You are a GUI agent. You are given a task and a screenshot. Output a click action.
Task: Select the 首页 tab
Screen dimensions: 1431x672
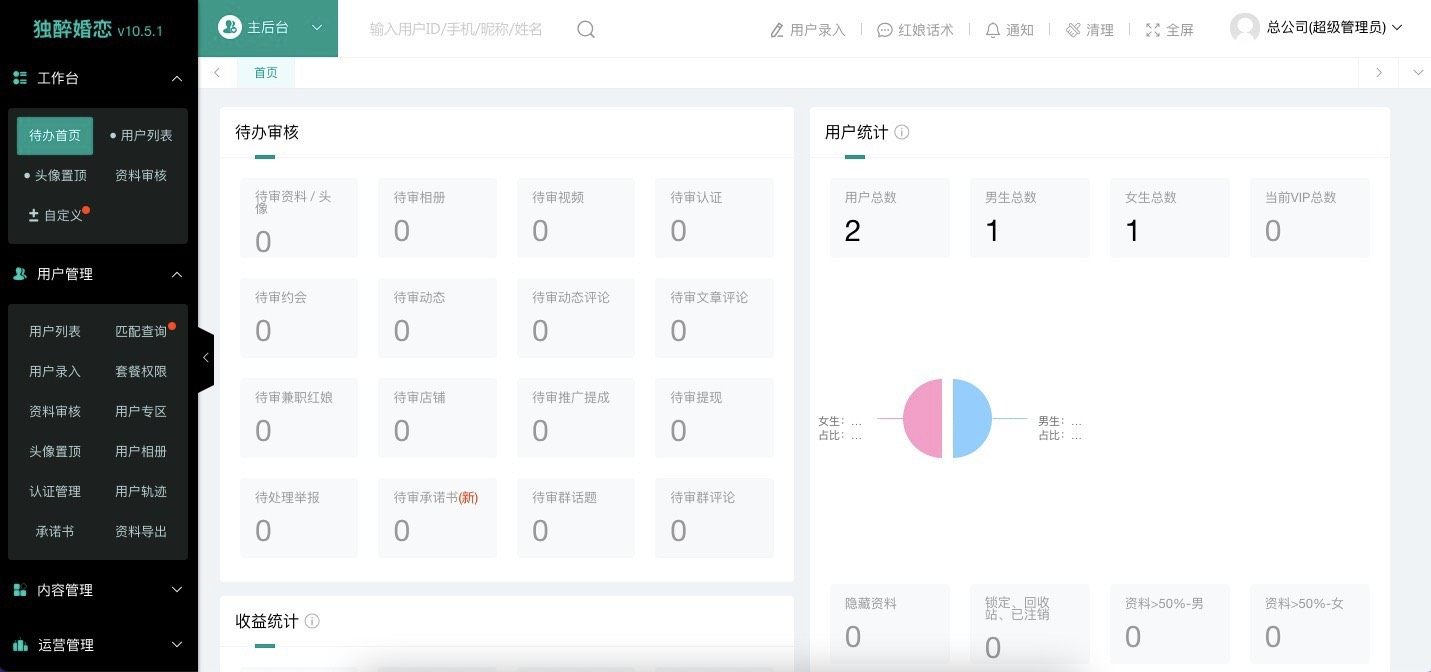[266, 72]
